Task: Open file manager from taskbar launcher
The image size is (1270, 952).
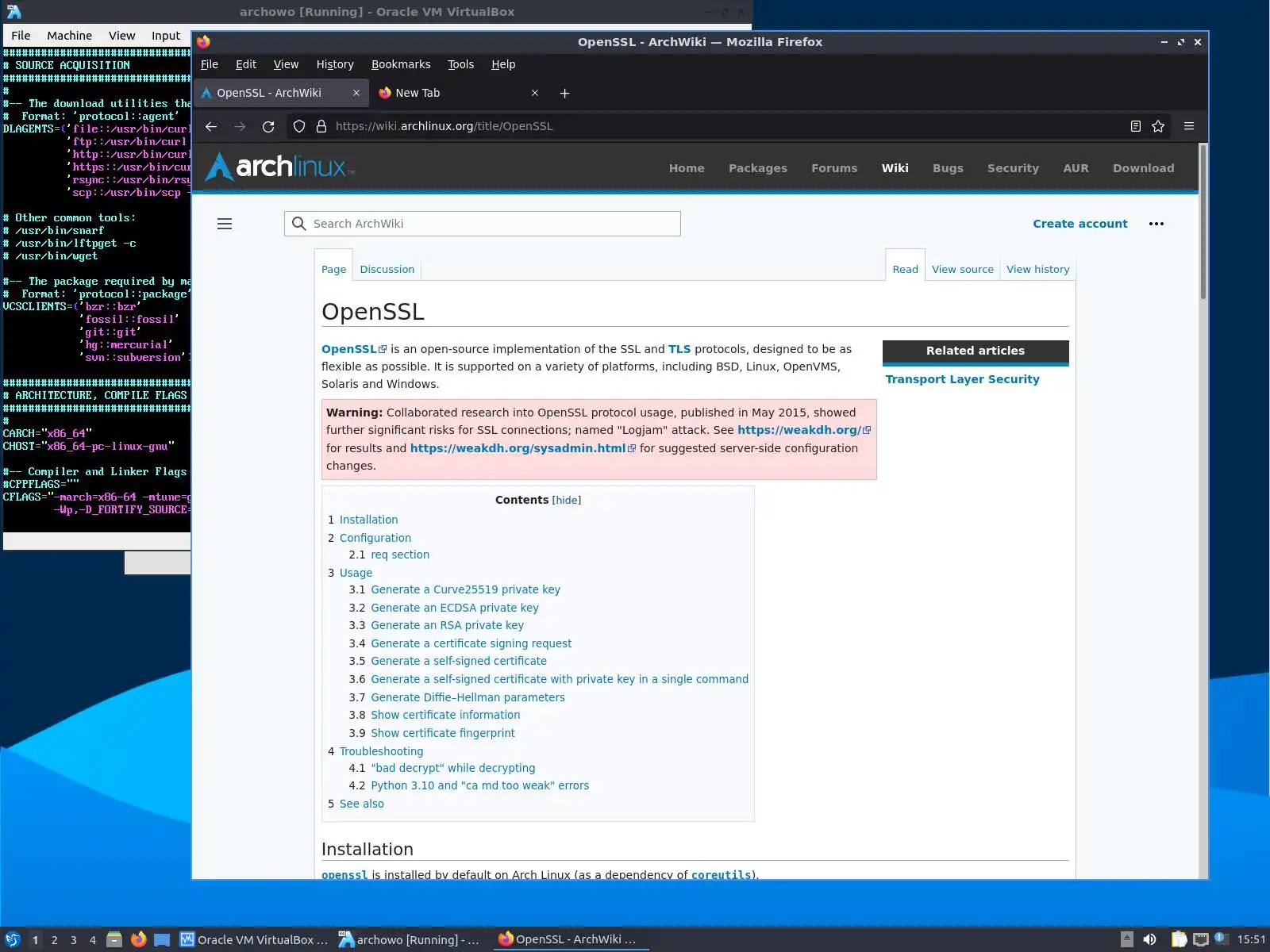Action: tap(114, 939)
